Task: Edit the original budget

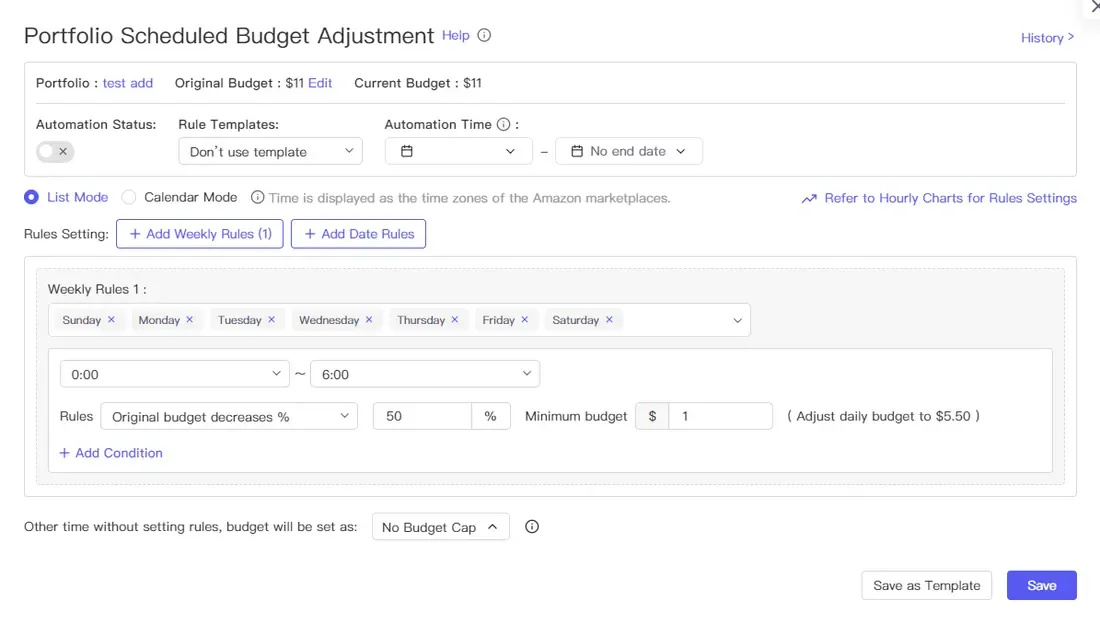Action: pyautogui.click(x=320, y=83)
